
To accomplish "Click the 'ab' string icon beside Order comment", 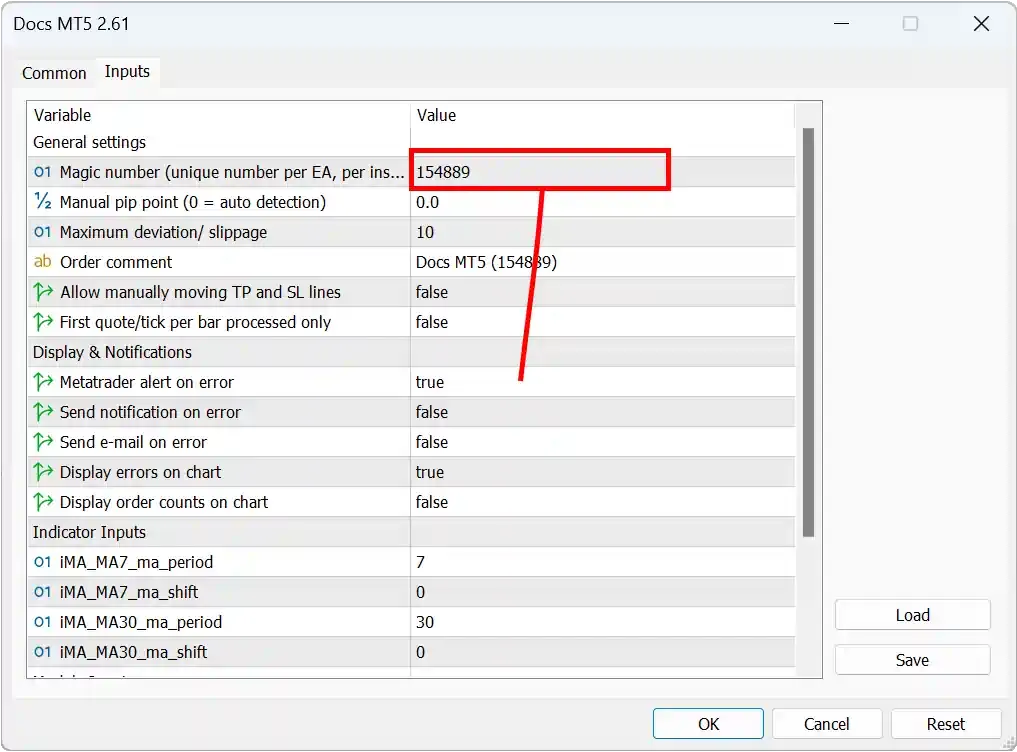I will click(x=42, y=262).
